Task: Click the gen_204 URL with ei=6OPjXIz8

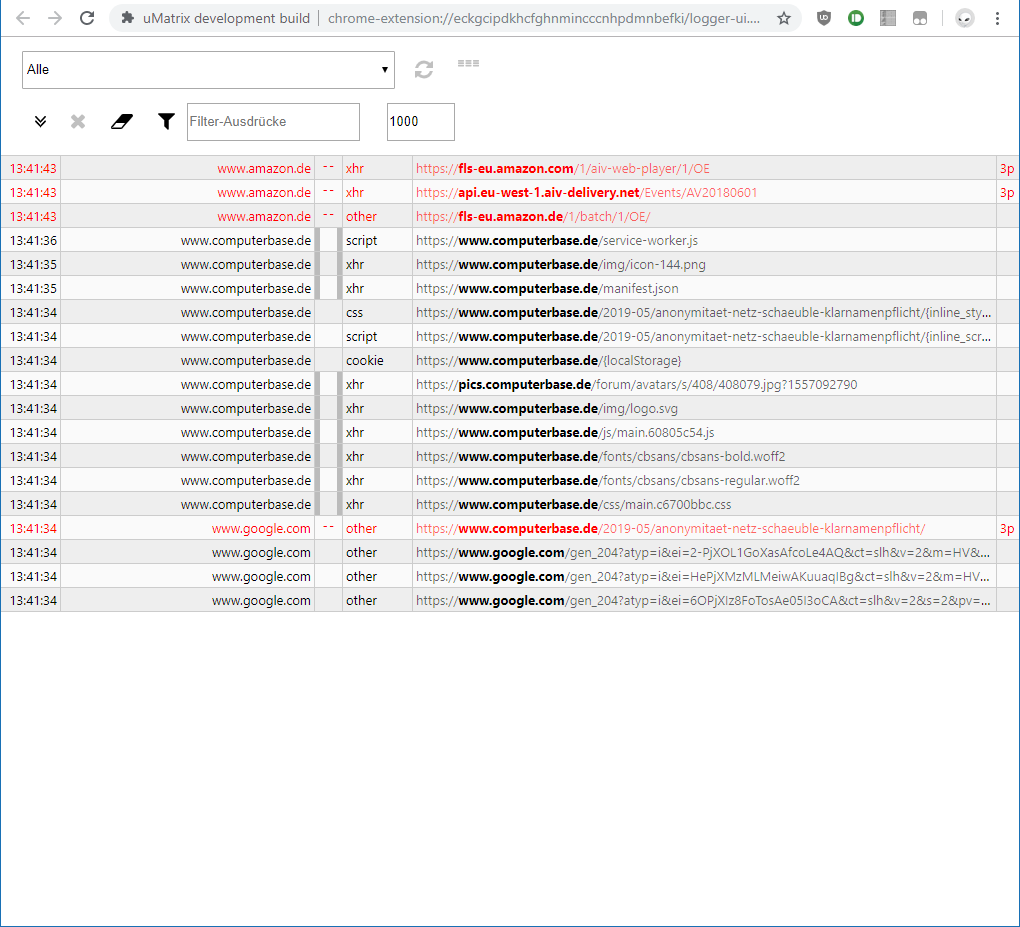Action: tap(703, 601)
